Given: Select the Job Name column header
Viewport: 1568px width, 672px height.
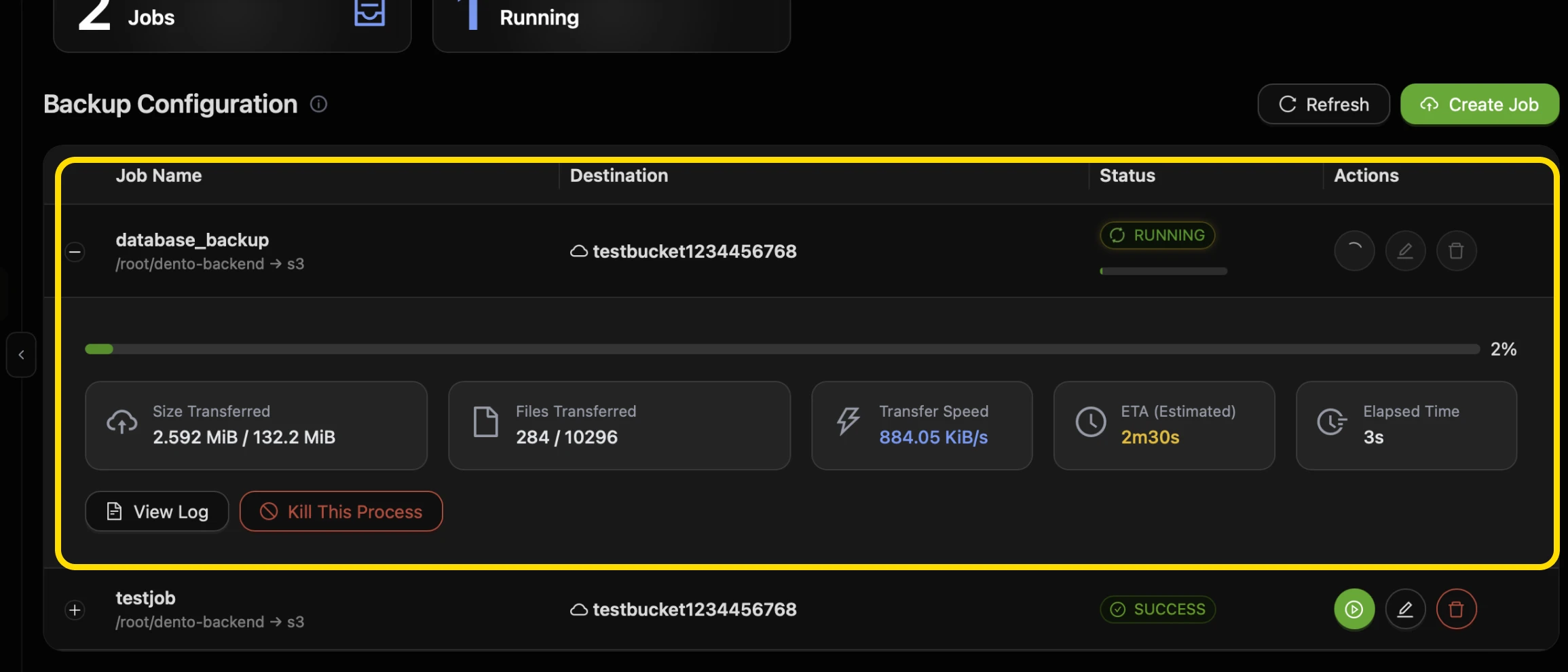Looking at the screenshot, I should tap(159, 175).
